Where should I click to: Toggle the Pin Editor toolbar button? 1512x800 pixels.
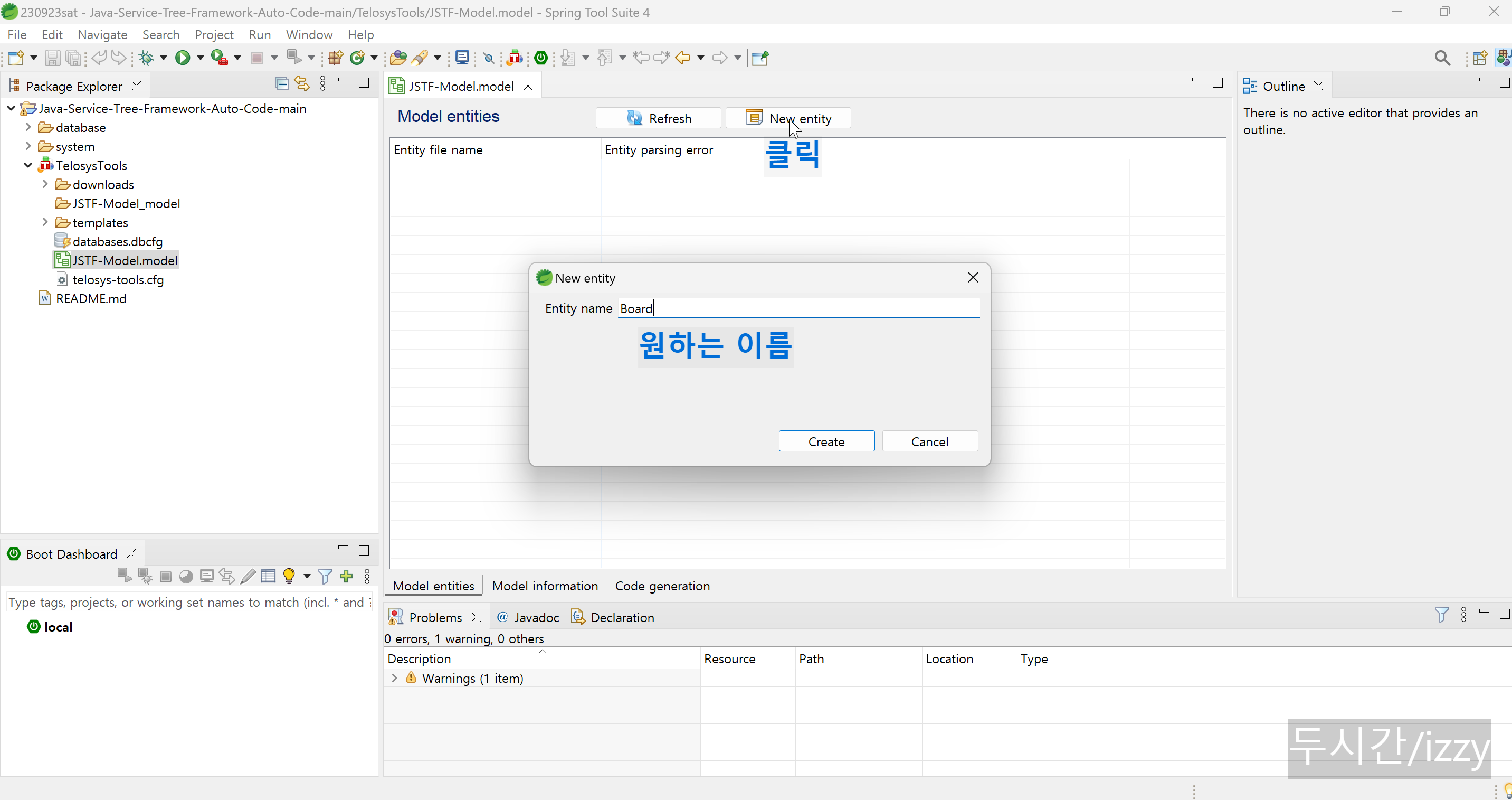coord(760,58)
